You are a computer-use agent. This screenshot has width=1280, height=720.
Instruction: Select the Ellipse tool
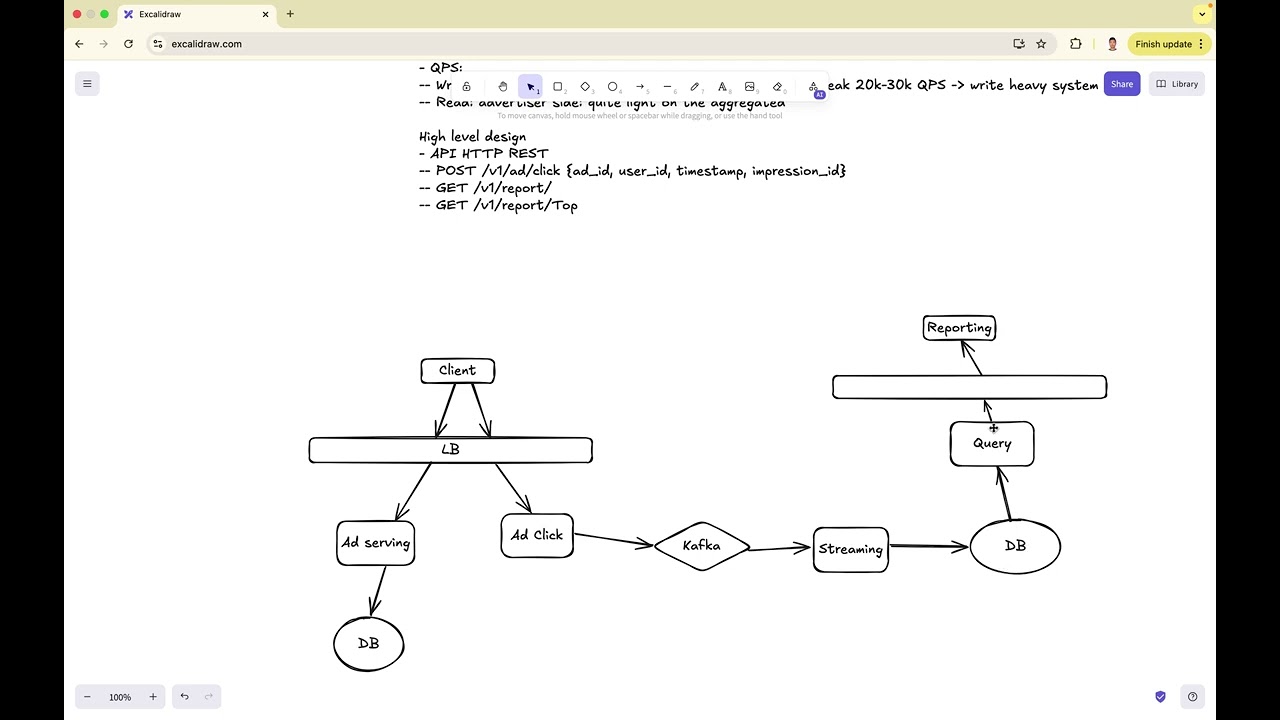click(x=613, y=87)
